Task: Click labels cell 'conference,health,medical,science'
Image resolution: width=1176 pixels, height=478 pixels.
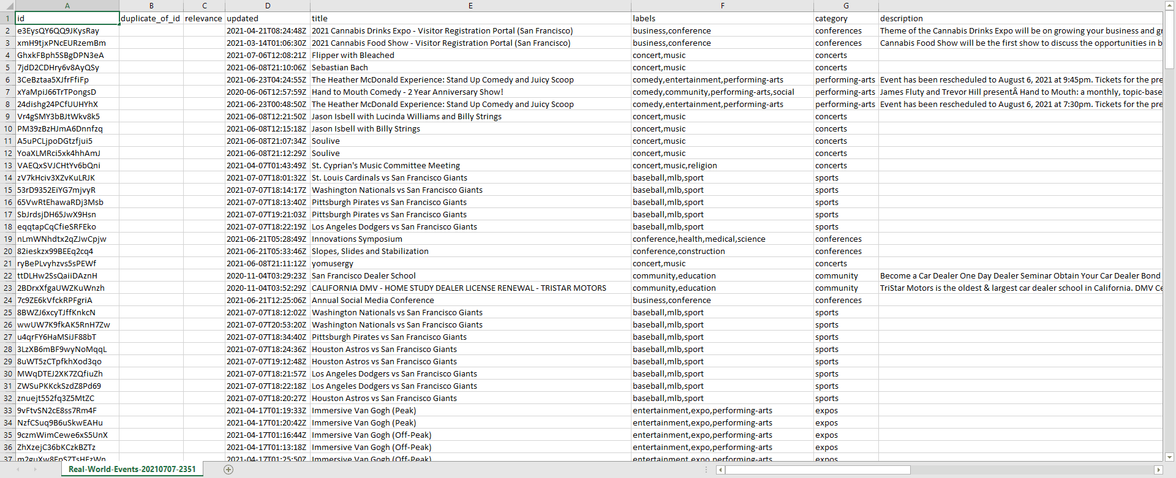Action: (x=722, y=239)
